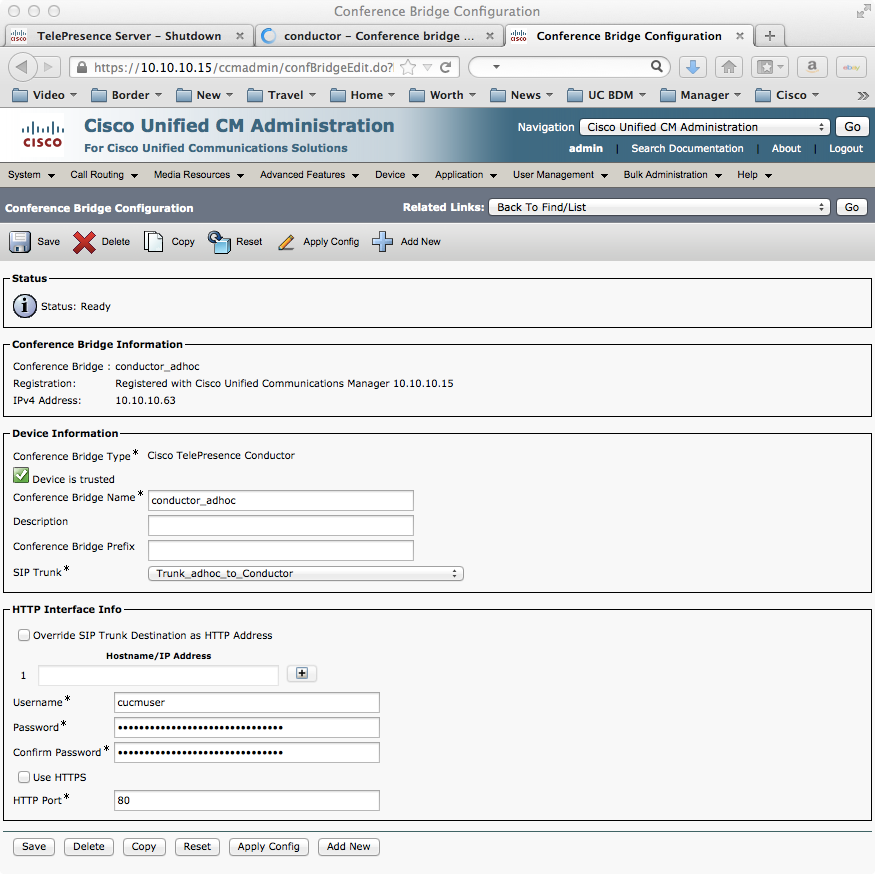Open the Navigation dropdown

click(705, 127)
